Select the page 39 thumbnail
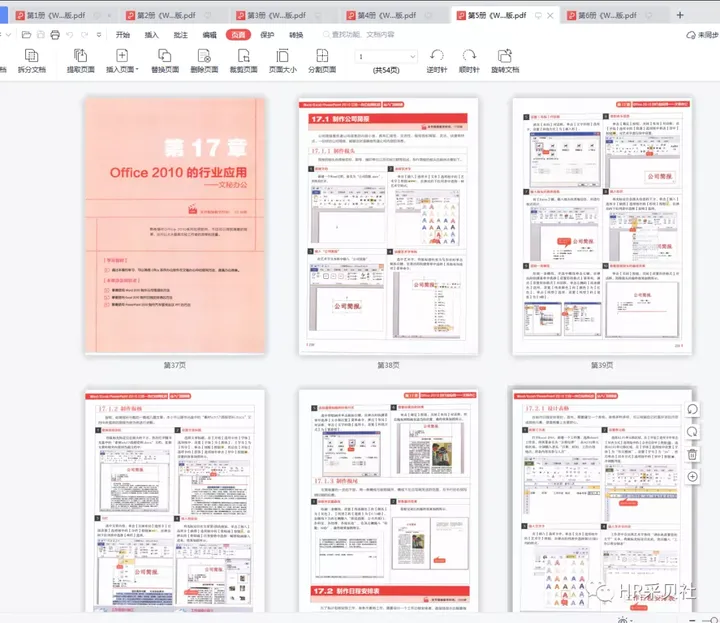 pyautogui.click(x=602, y=226)
